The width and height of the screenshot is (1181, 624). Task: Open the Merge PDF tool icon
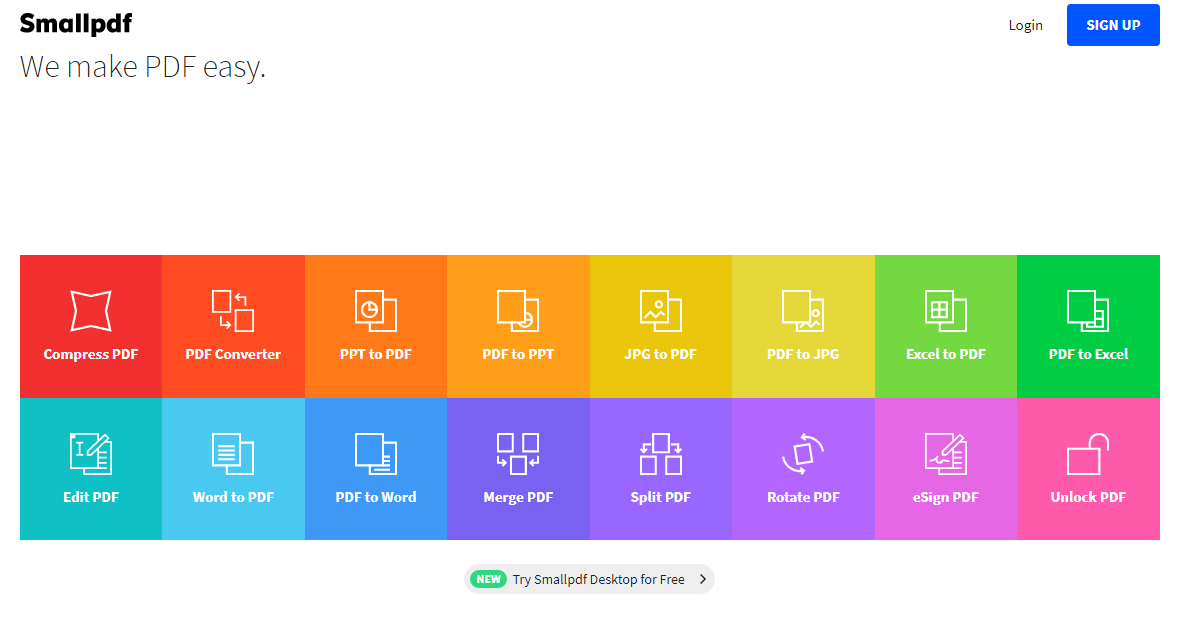(518, 454)
